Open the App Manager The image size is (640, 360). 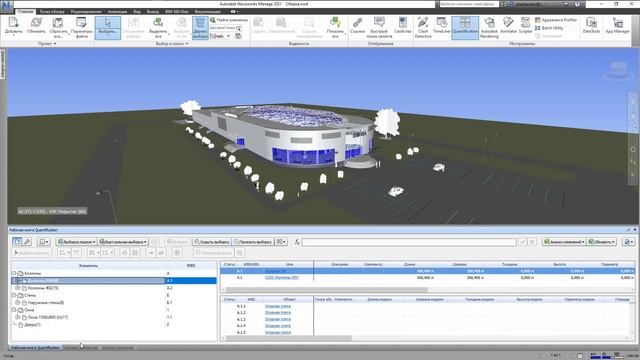click(x=618, y=25)
